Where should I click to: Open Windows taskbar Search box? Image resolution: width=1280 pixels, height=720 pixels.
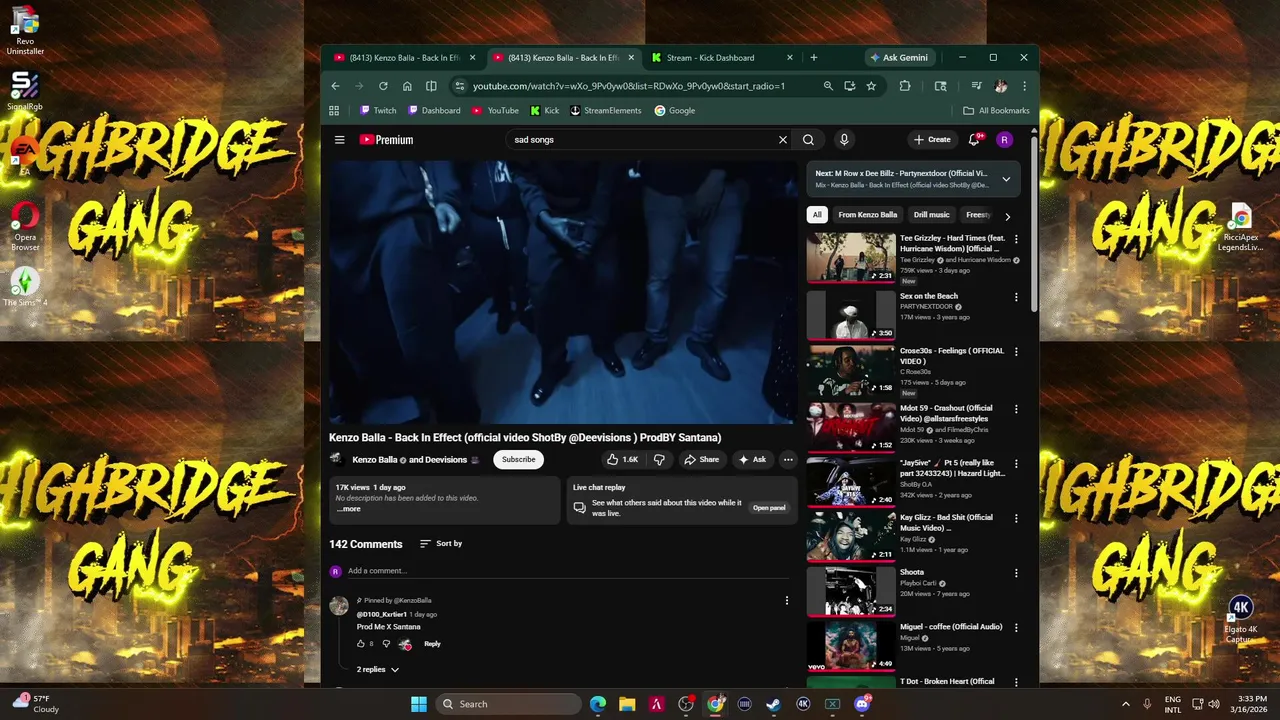[x=507, y=704]
